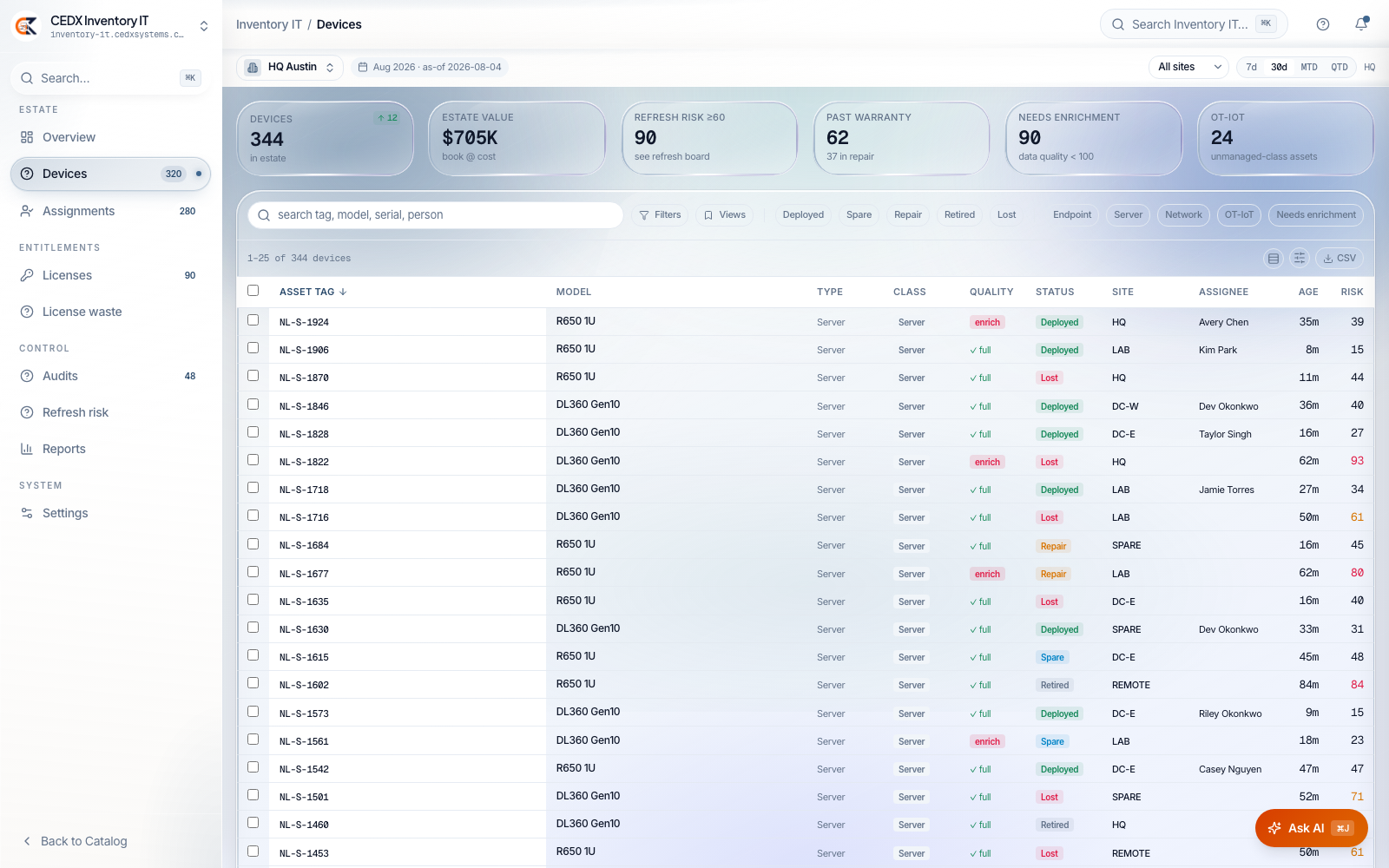Toggle Needs enrichment filter
The image size is (1389, 868).
pos(1316,214)
